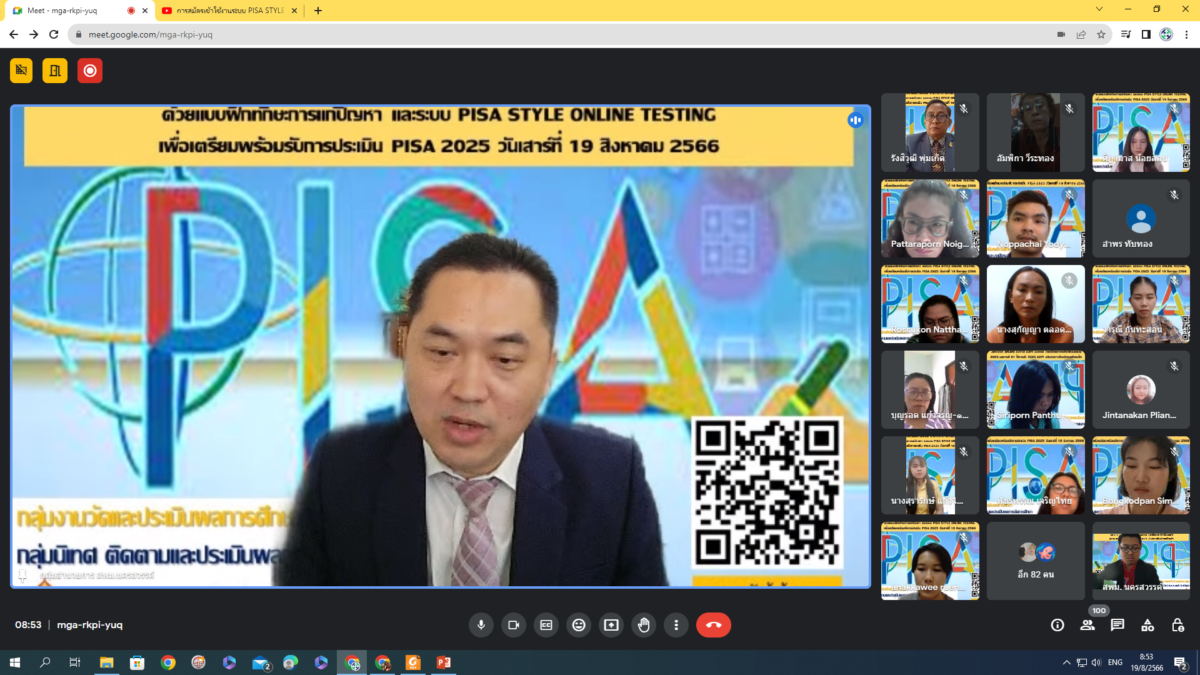Screen dimensions: 1200x675
Task: Click the yellow camera-off extension icon
Action: tap(21, 70)
